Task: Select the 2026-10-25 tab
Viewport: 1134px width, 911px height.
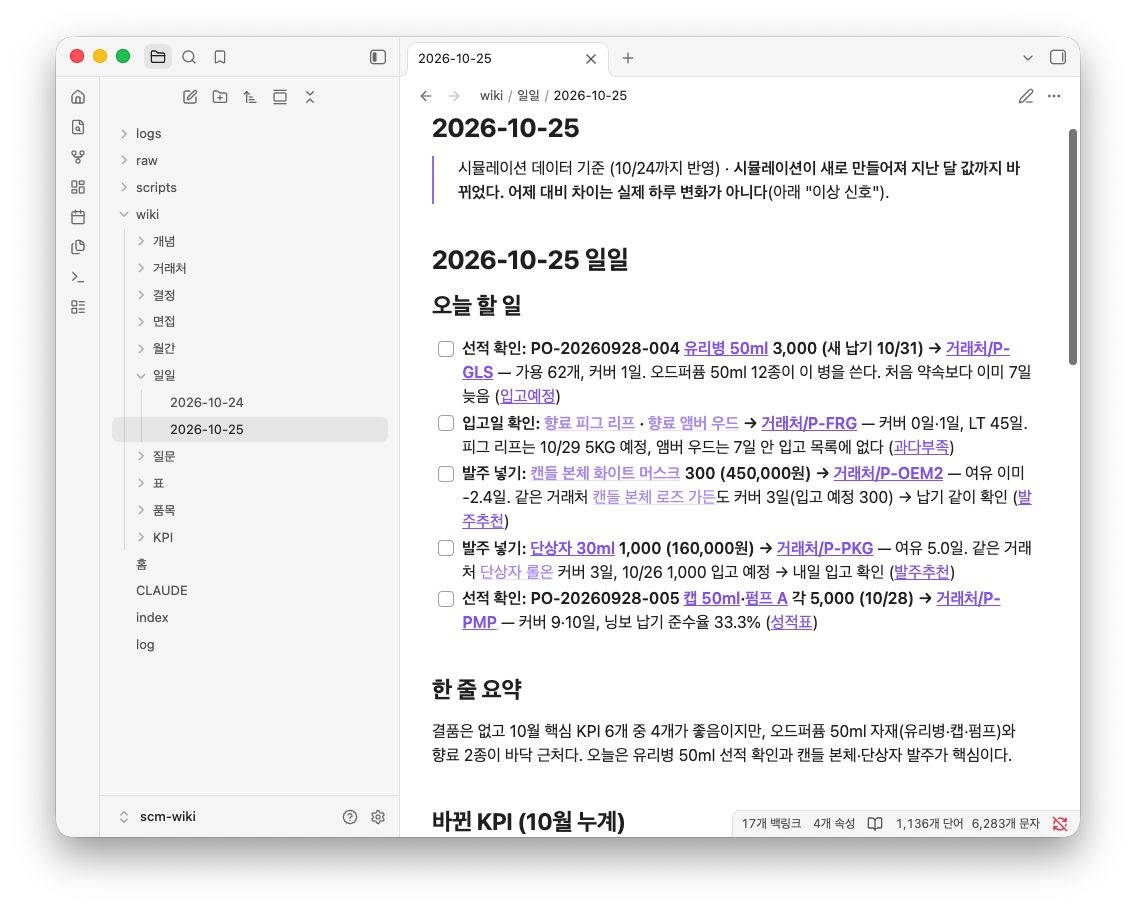Action: tap(507, 59)
